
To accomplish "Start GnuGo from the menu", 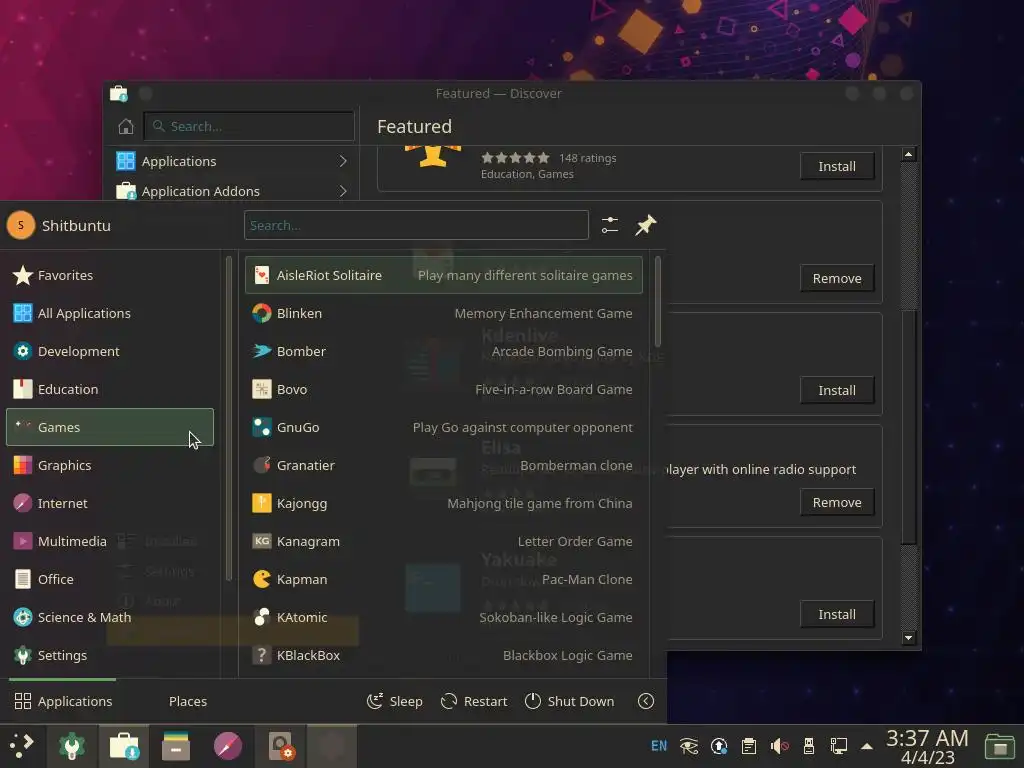I will 443,427.
